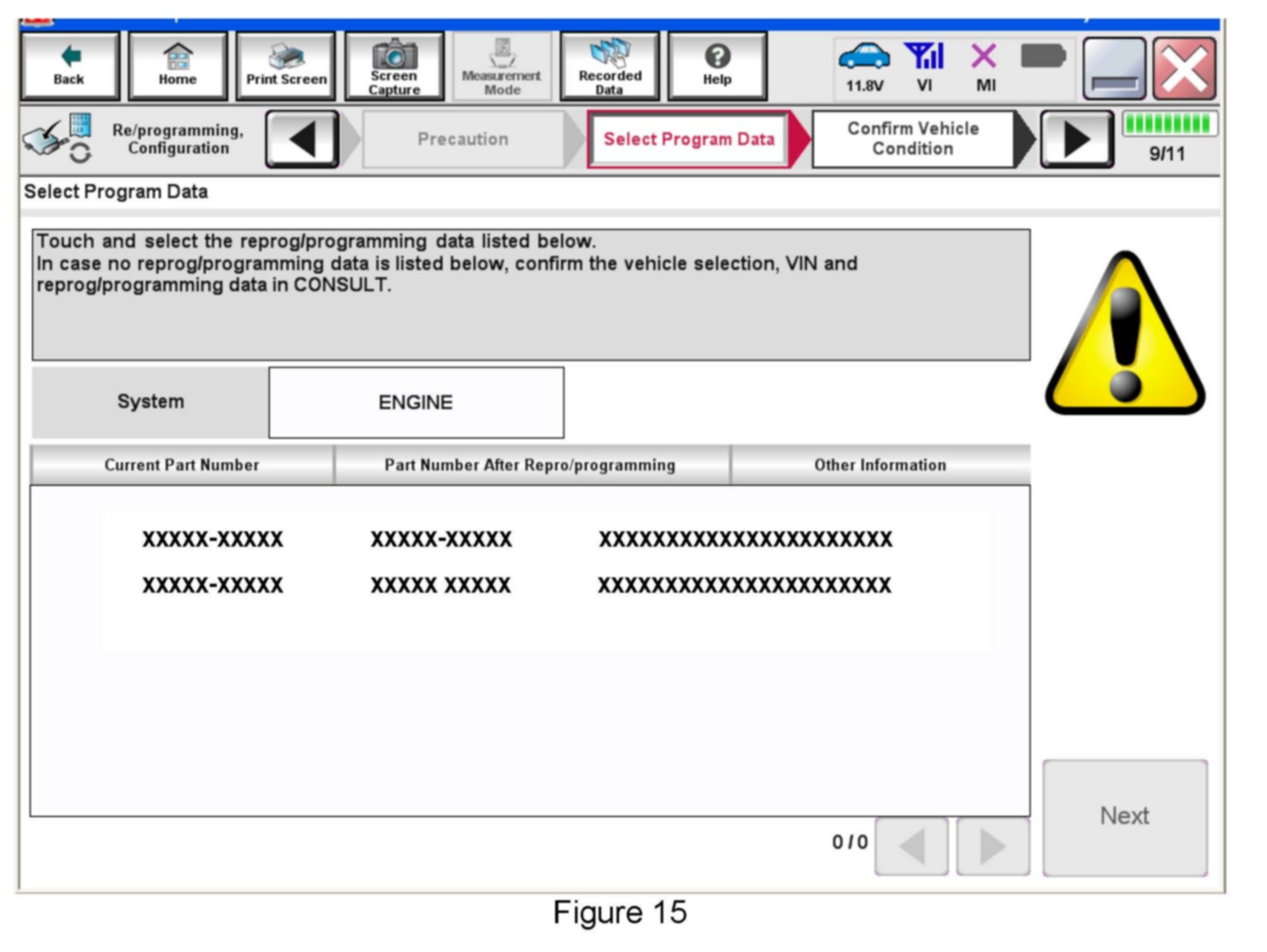Click next page arrow in list

coord(992,847)
